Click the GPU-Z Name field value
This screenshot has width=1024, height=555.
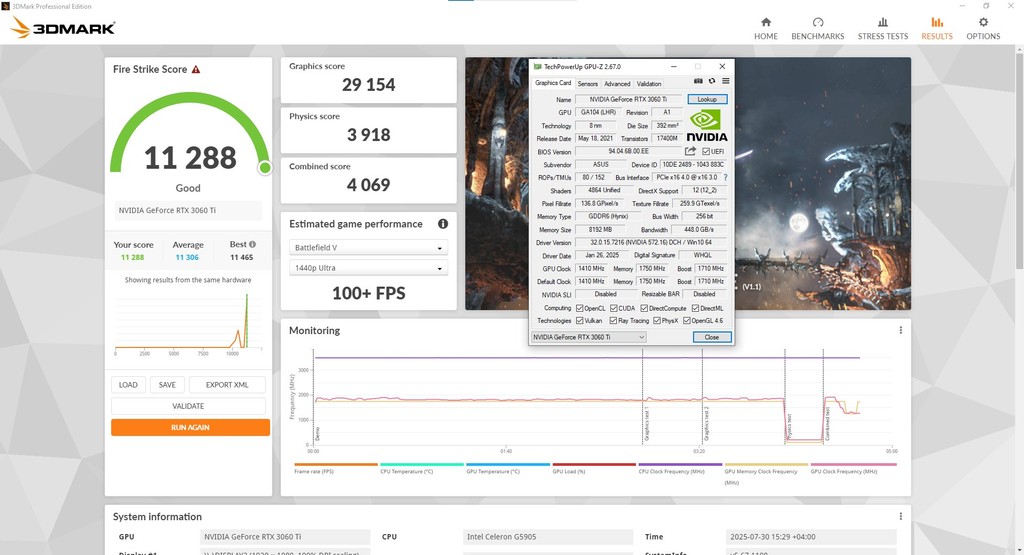628,99
